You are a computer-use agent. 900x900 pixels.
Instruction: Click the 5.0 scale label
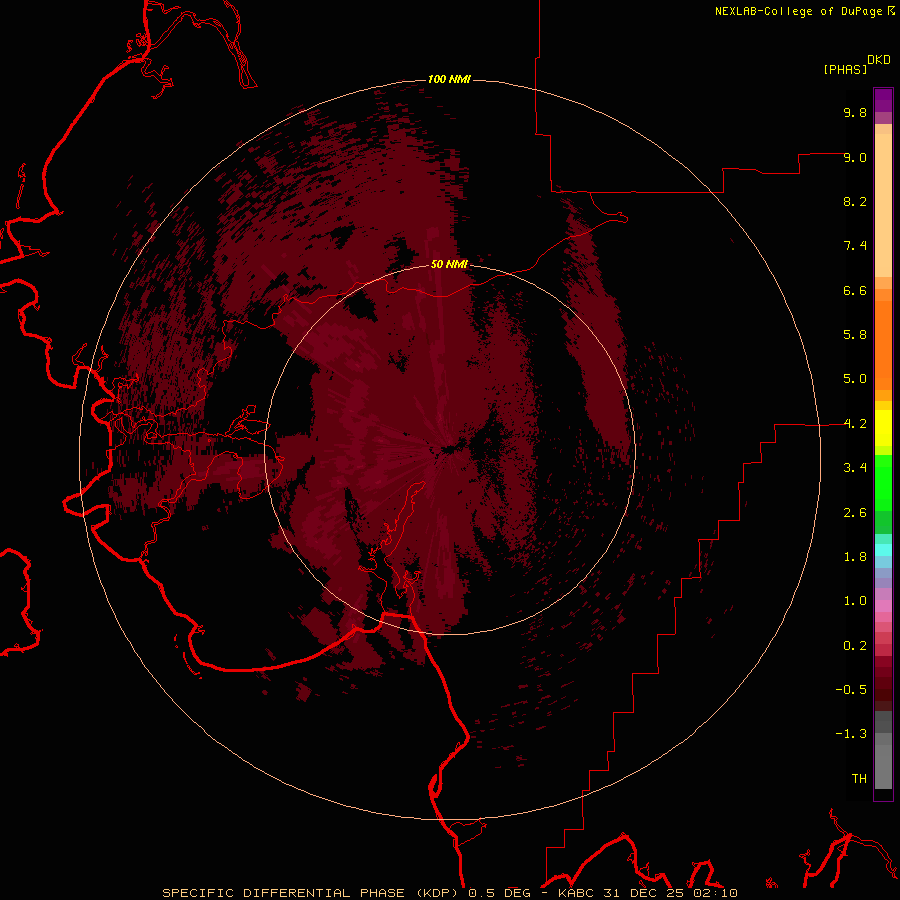click(855, 379)
